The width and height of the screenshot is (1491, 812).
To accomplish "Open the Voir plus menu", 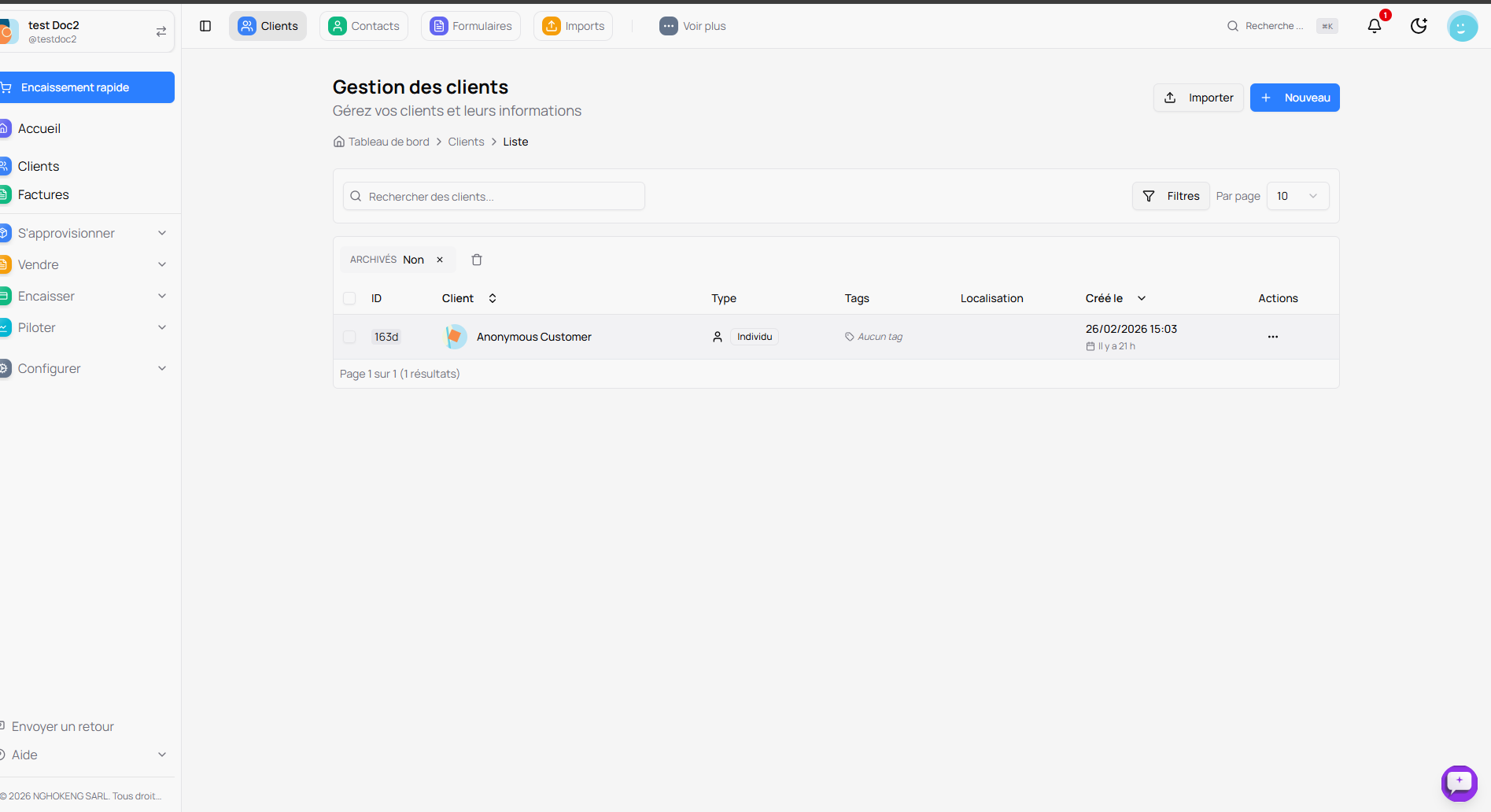I will 692,25.
